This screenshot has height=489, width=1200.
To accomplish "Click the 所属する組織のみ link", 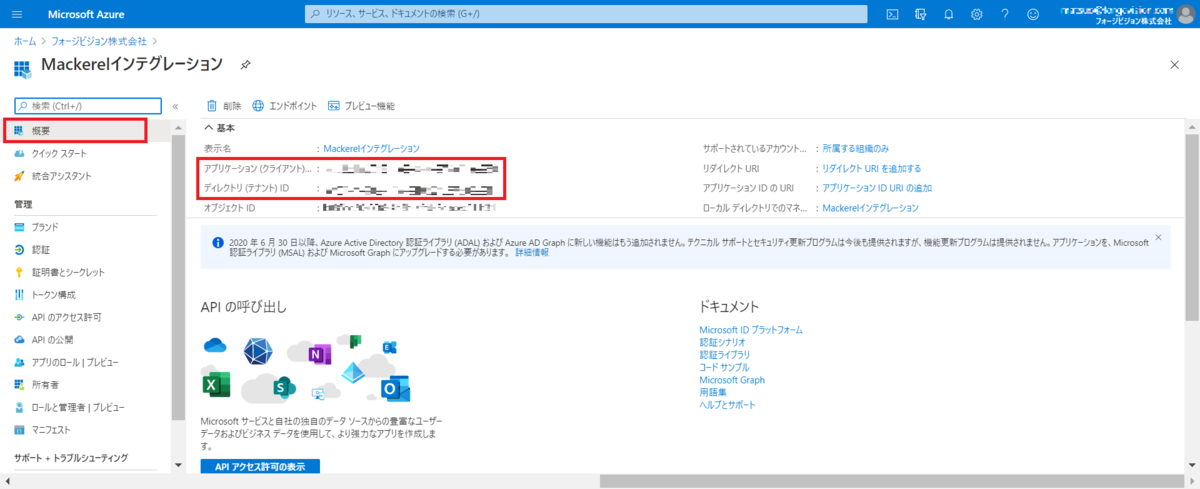I will (855, 148).
